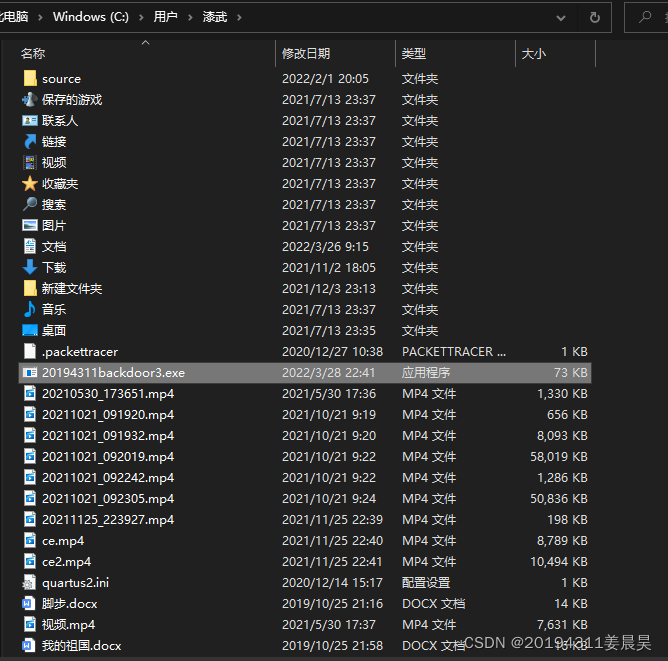Screen dimensions: 668x661
Task: Click the 50,836 KB size value
Action: [559, 499]
